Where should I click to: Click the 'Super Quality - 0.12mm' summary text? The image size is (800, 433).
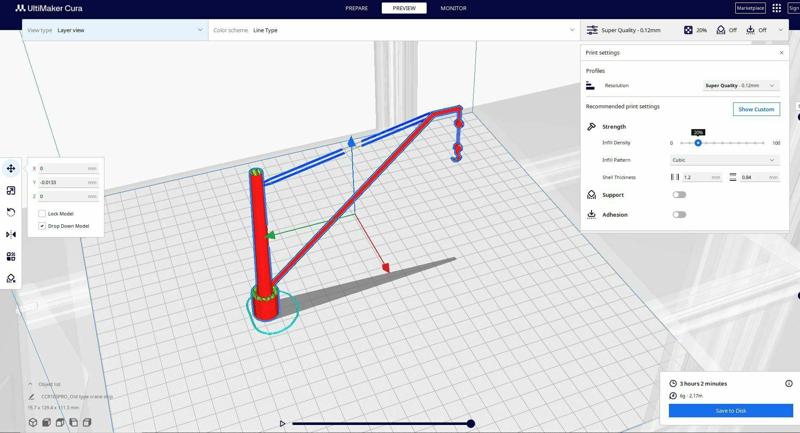click(x=631, y=30)
